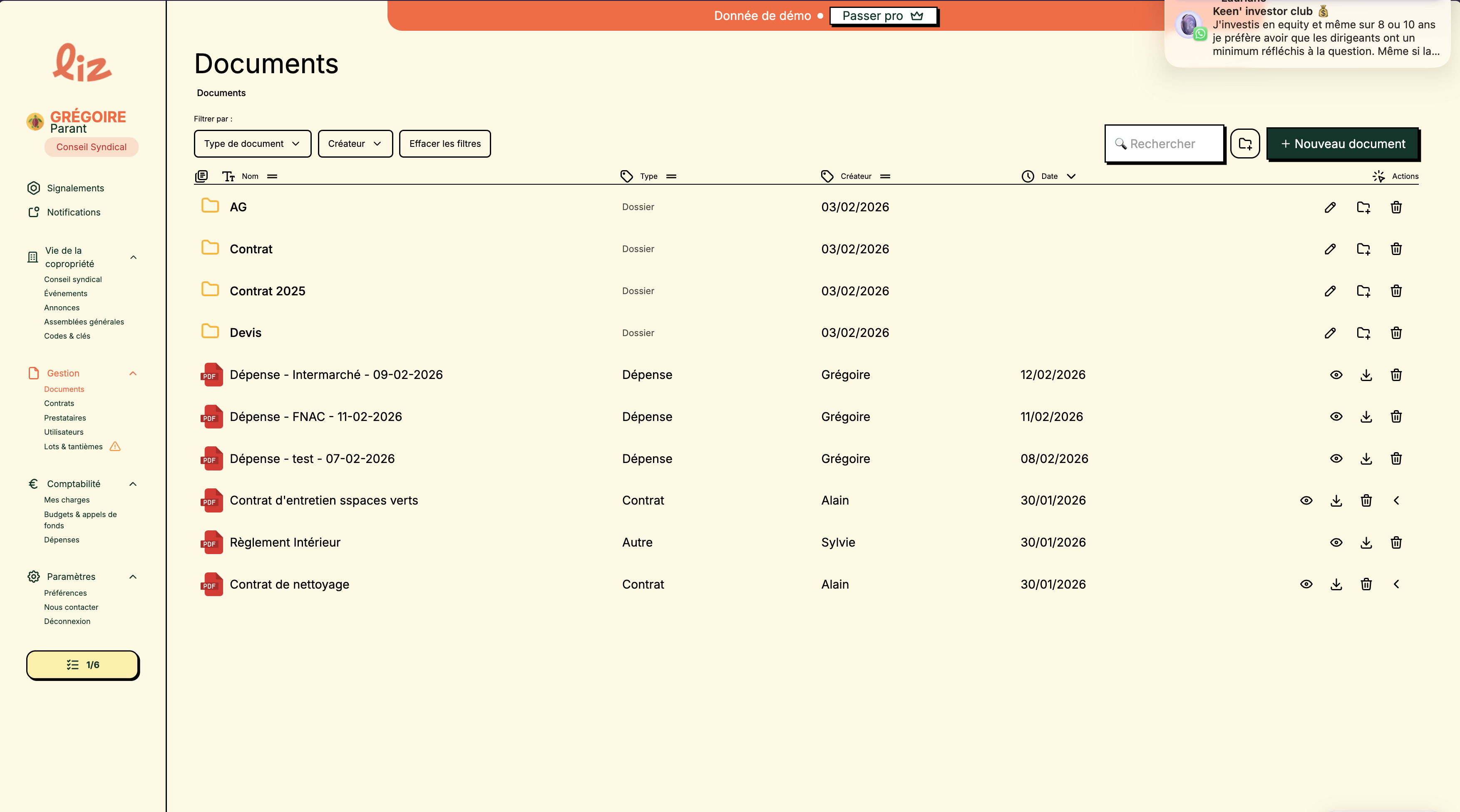
Task: Collapse the Comptabilité sidebar section
Action: pos(133,484)
